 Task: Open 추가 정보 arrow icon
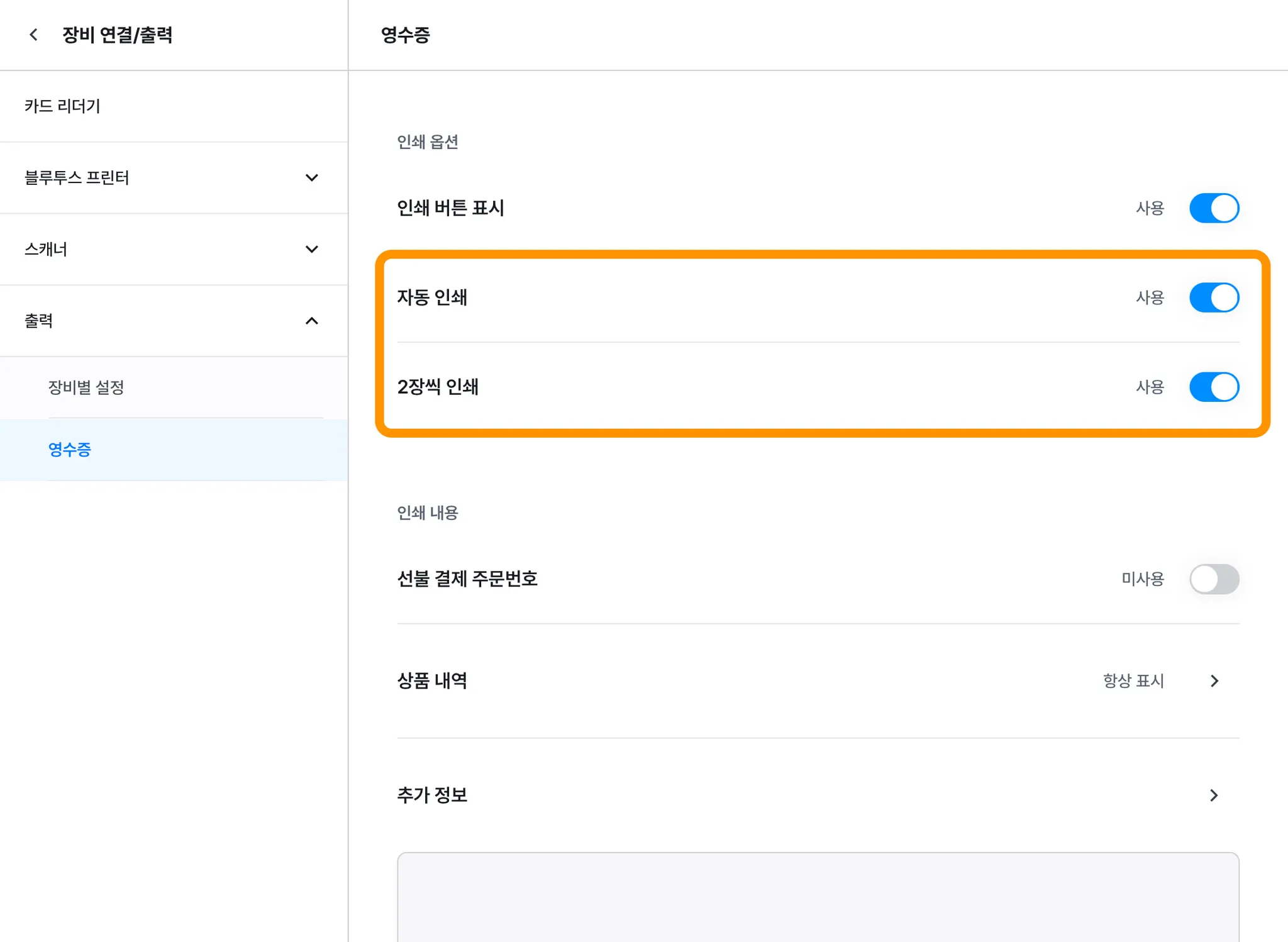(x=1214, y=795)
